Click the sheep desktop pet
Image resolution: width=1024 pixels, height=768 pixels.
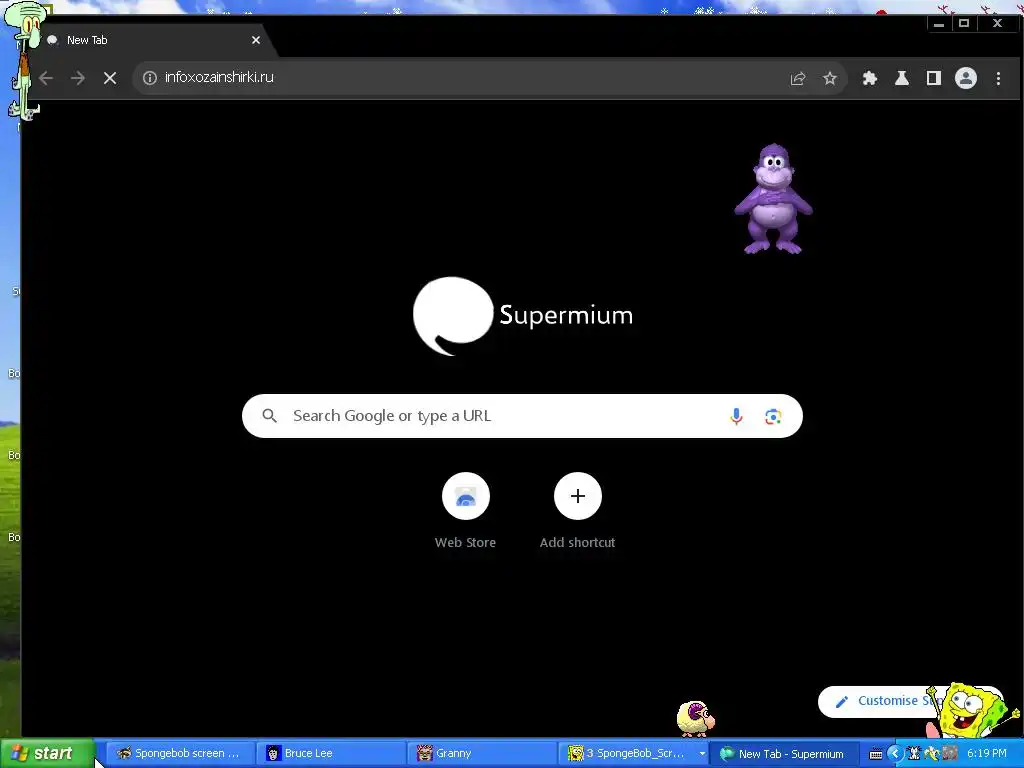tap(696, 718)
